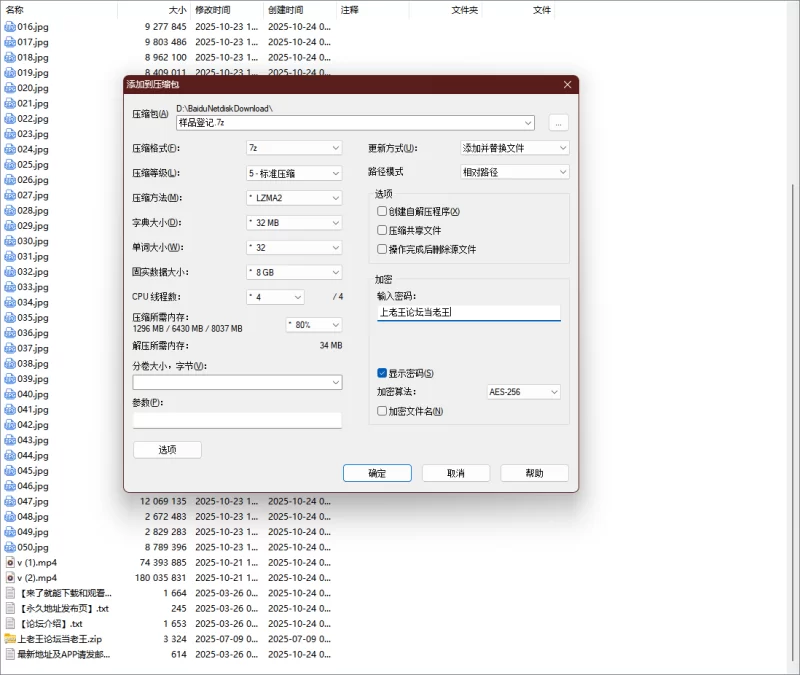The width and height of the screenshot is (800, 675).
Task: Open the 压缩格式 dropdown showing 7z
Action: click(x=293, y=148)
